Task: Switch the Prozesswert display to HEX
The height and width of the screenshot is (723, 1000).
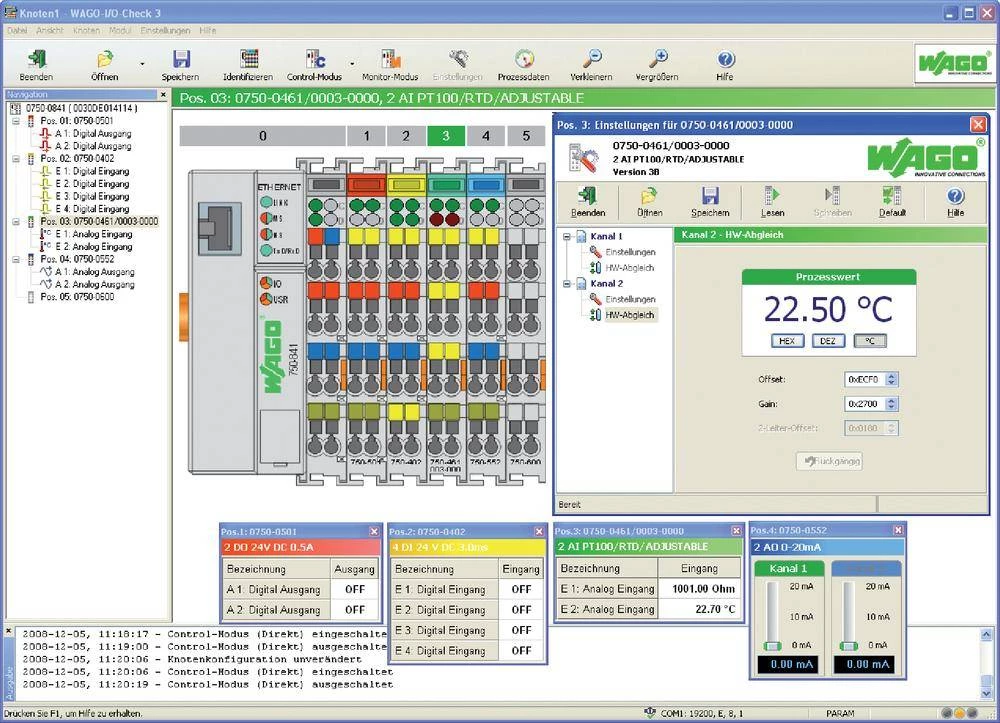Action: pos(787,340)
